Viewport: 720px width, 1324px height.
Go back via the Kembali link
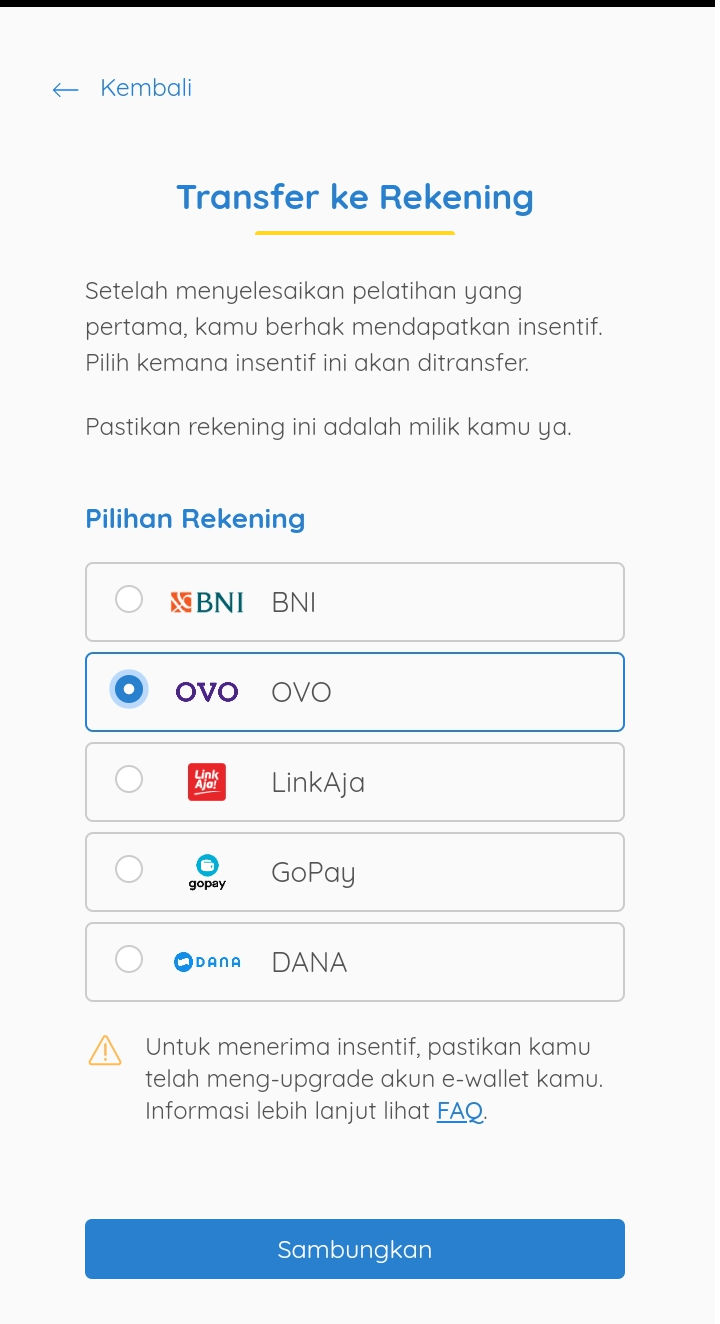pyautogui.click(x=146, y=88)
